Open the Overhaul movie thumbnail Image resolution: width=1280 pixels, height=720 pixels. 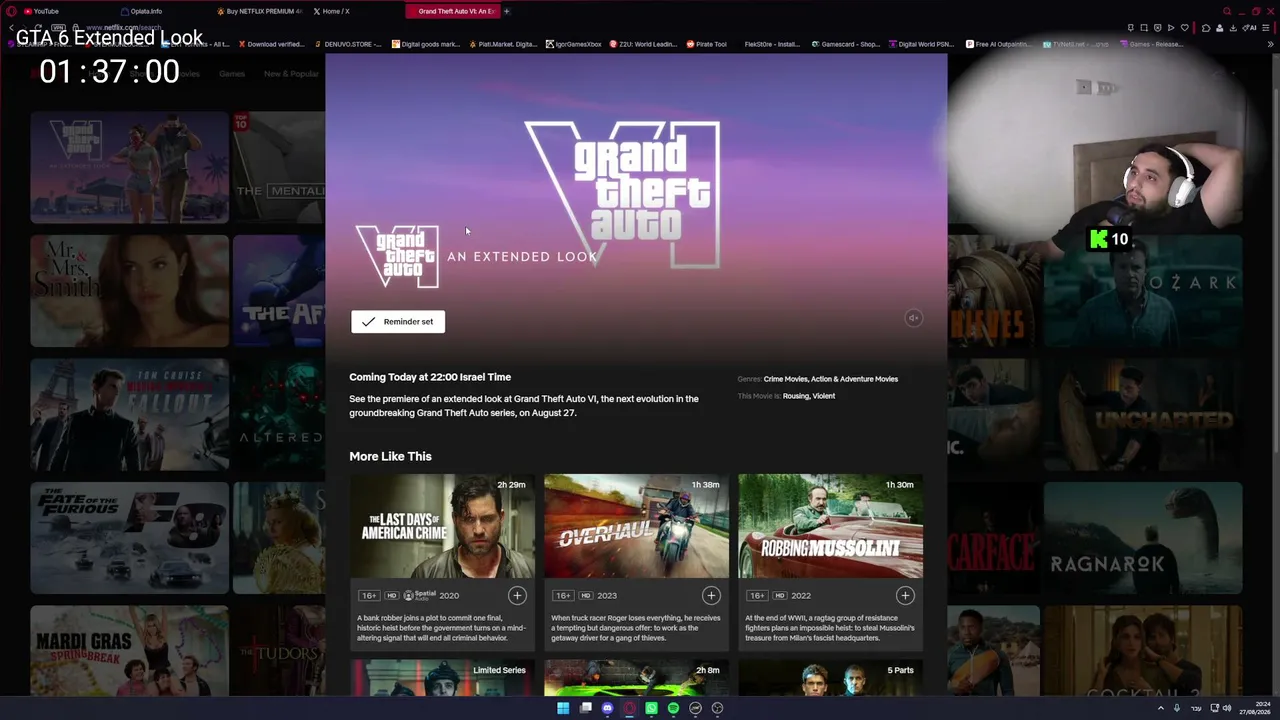pos(636,526)
